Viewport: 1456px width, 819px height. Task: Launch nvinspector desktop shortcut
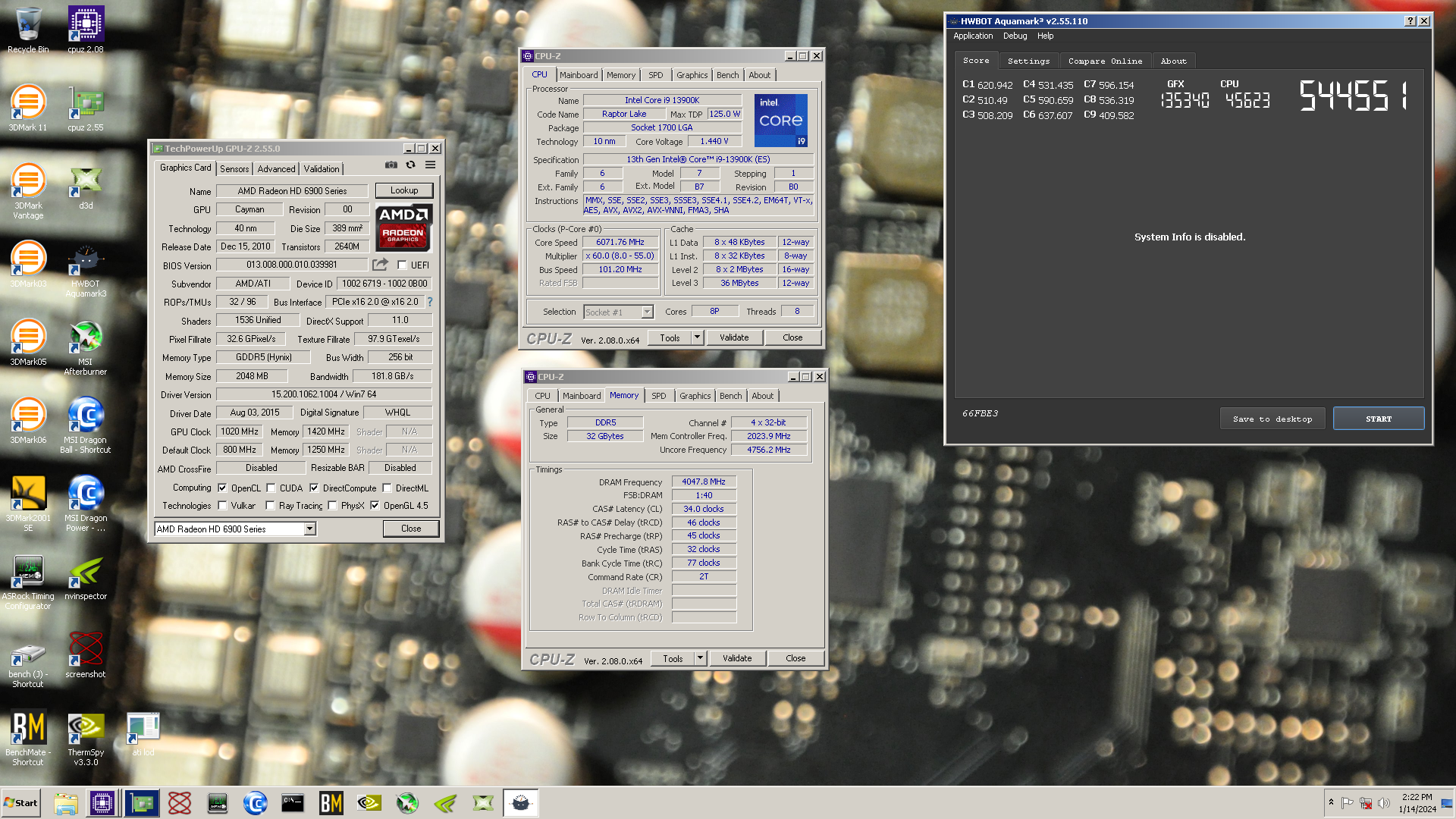pos(86,577)
